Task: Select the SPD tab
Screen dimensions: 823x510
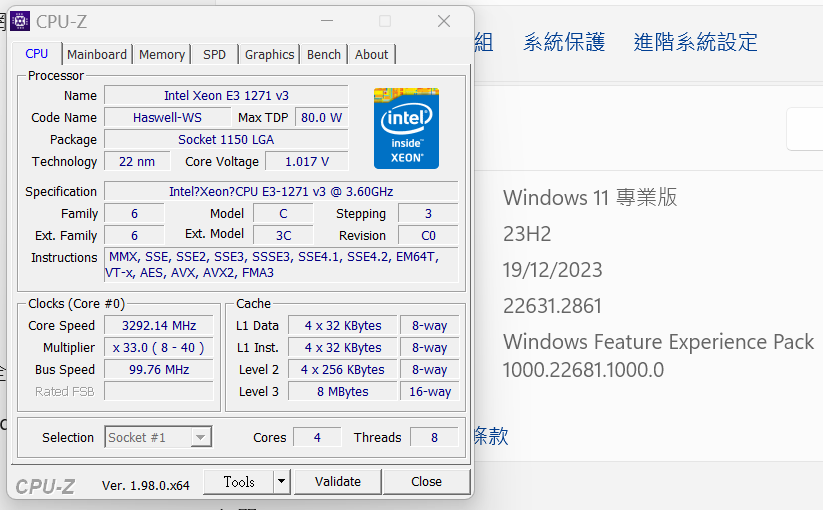Action: (214, 55)
